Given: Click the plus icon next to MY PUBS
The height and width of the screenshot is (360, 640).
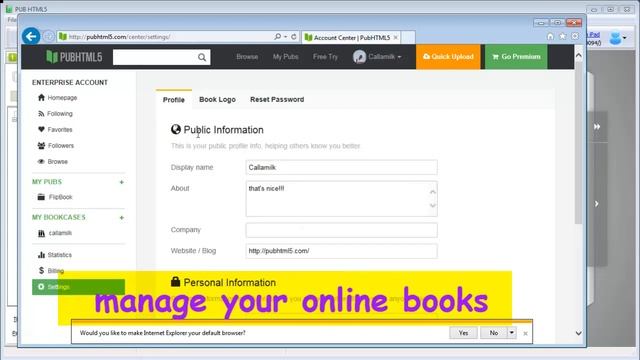Looking at the screenshot, I should pos(121,182).
